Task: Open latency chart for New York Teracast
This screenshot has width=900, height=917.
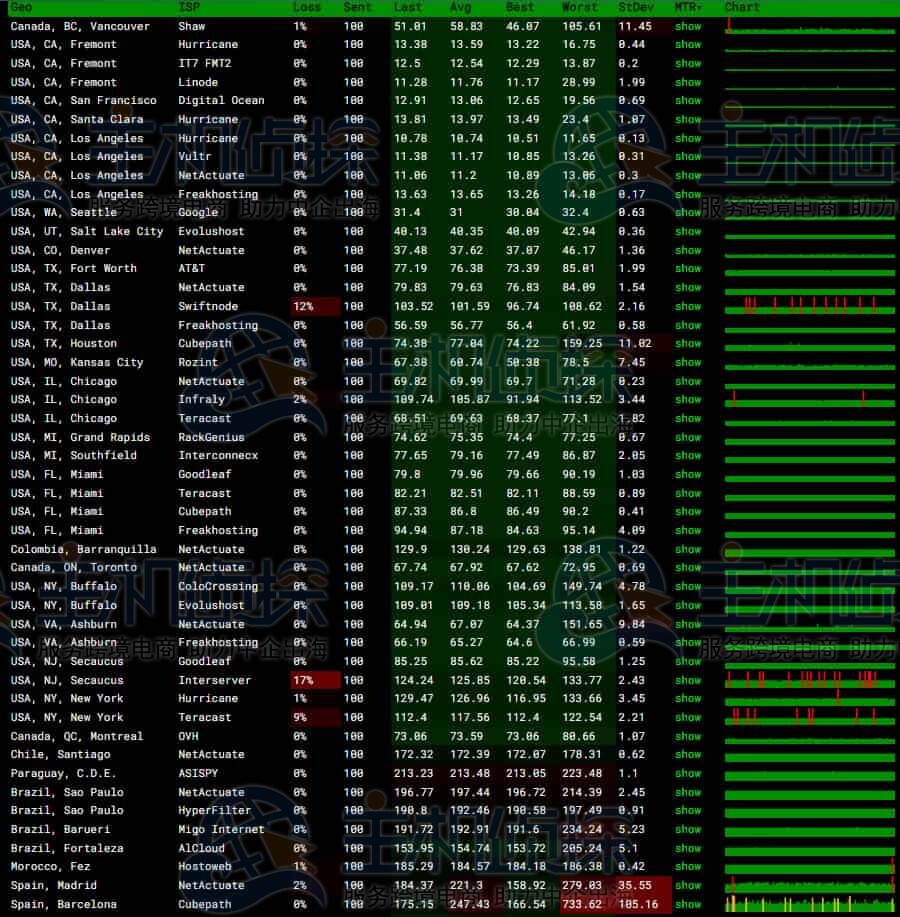Action: click(x=810, y=717)
